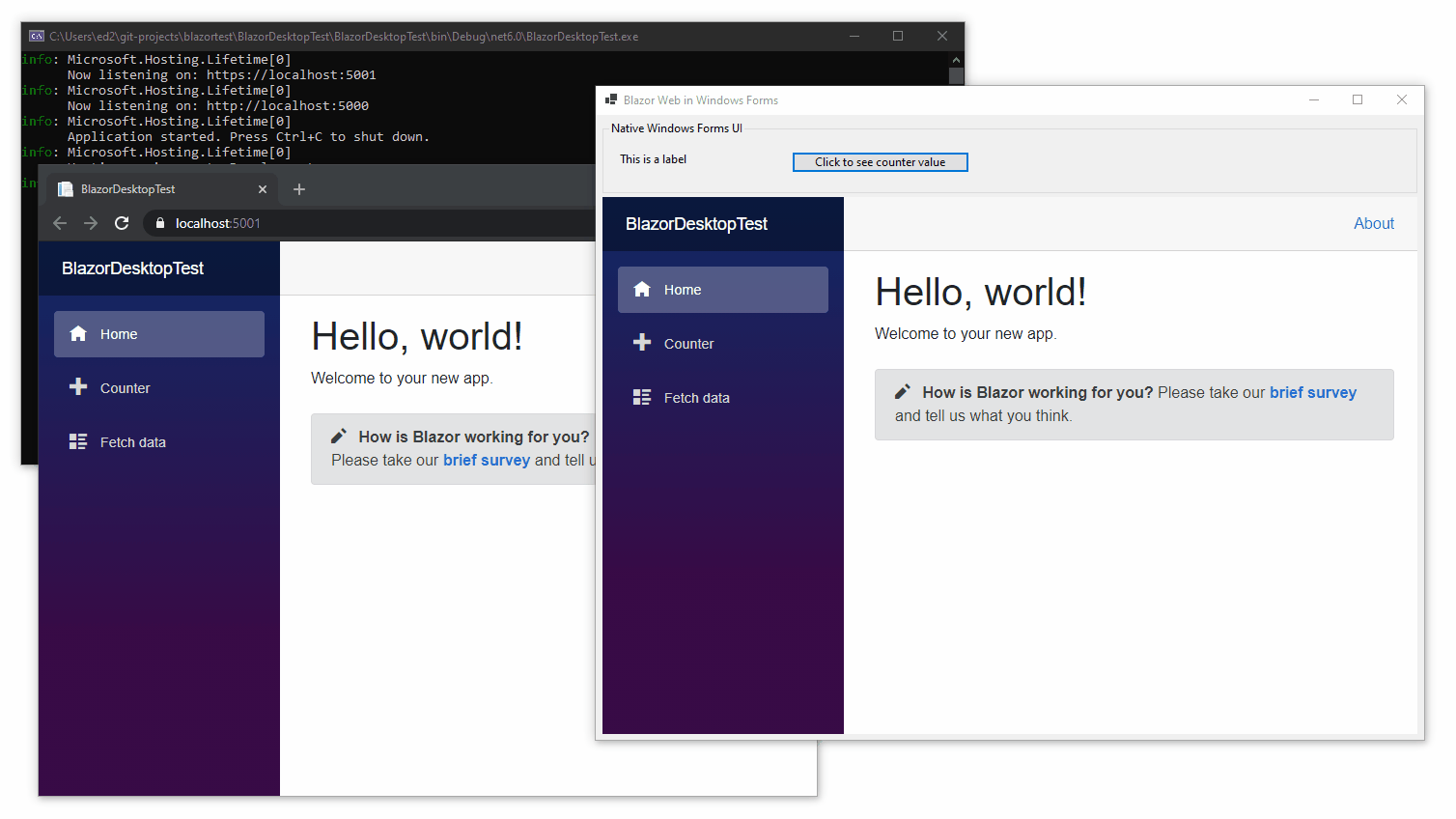Screen dimensions: 1456x819
Task: Click console scrollbar up arrow
Action: coord(956,59)
